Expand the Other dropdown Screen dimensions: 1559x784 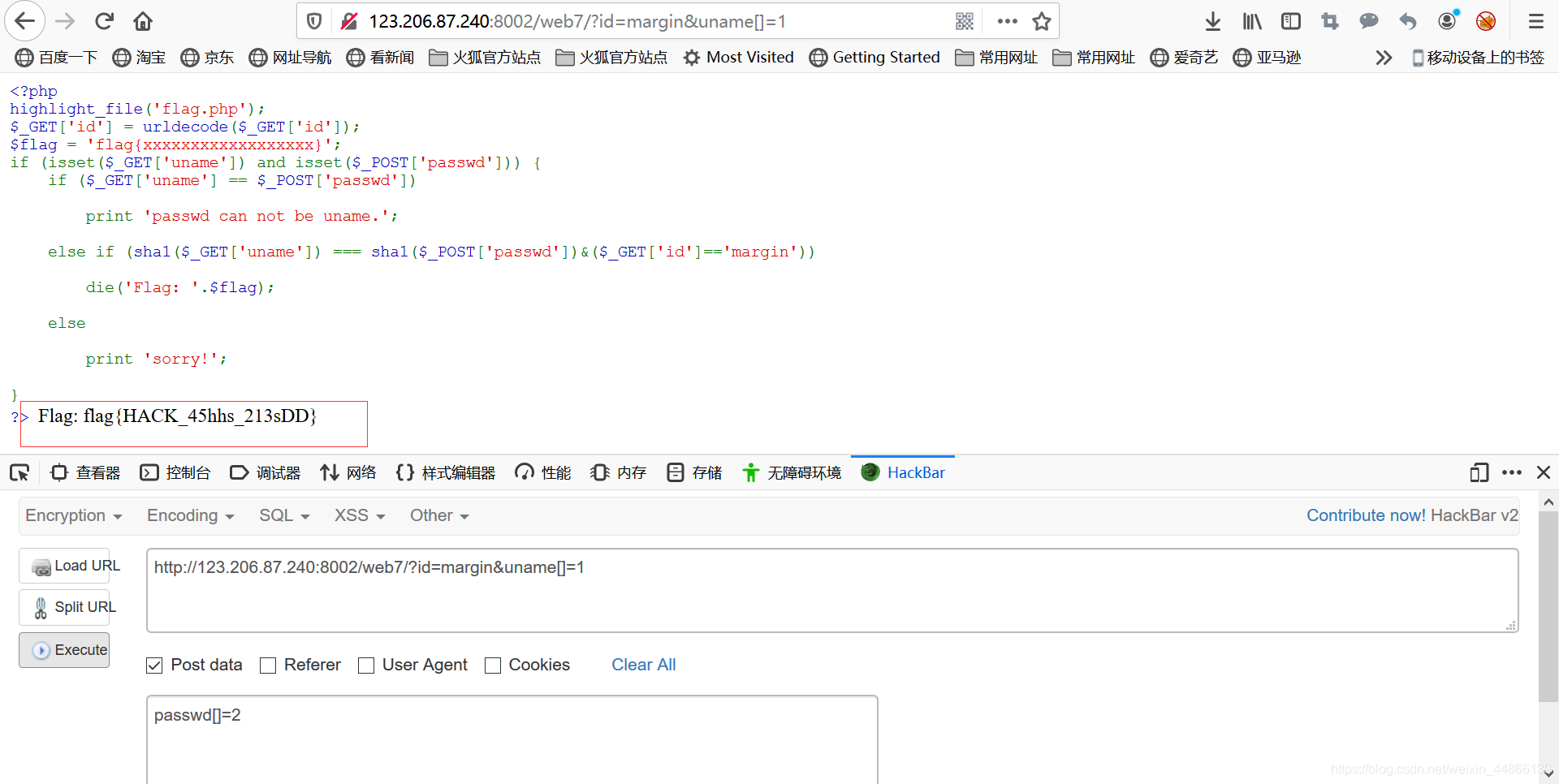439,515
